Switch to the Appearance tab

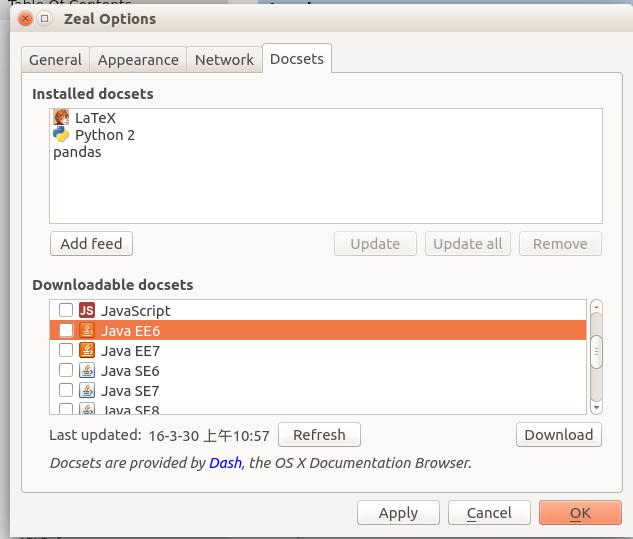138,60
